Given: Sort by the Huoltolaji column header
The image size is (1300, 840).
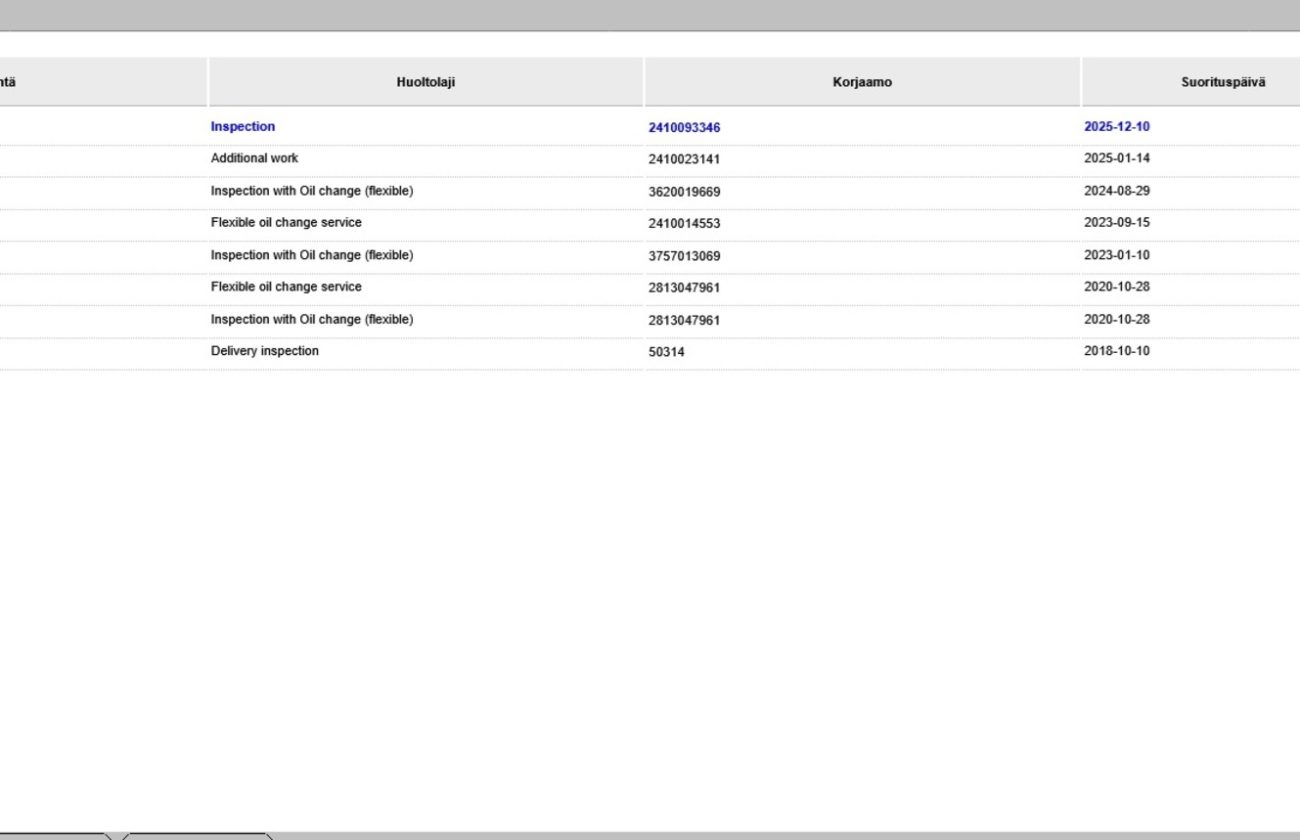Looking at the screenshot, I should (x=425, y=82).
